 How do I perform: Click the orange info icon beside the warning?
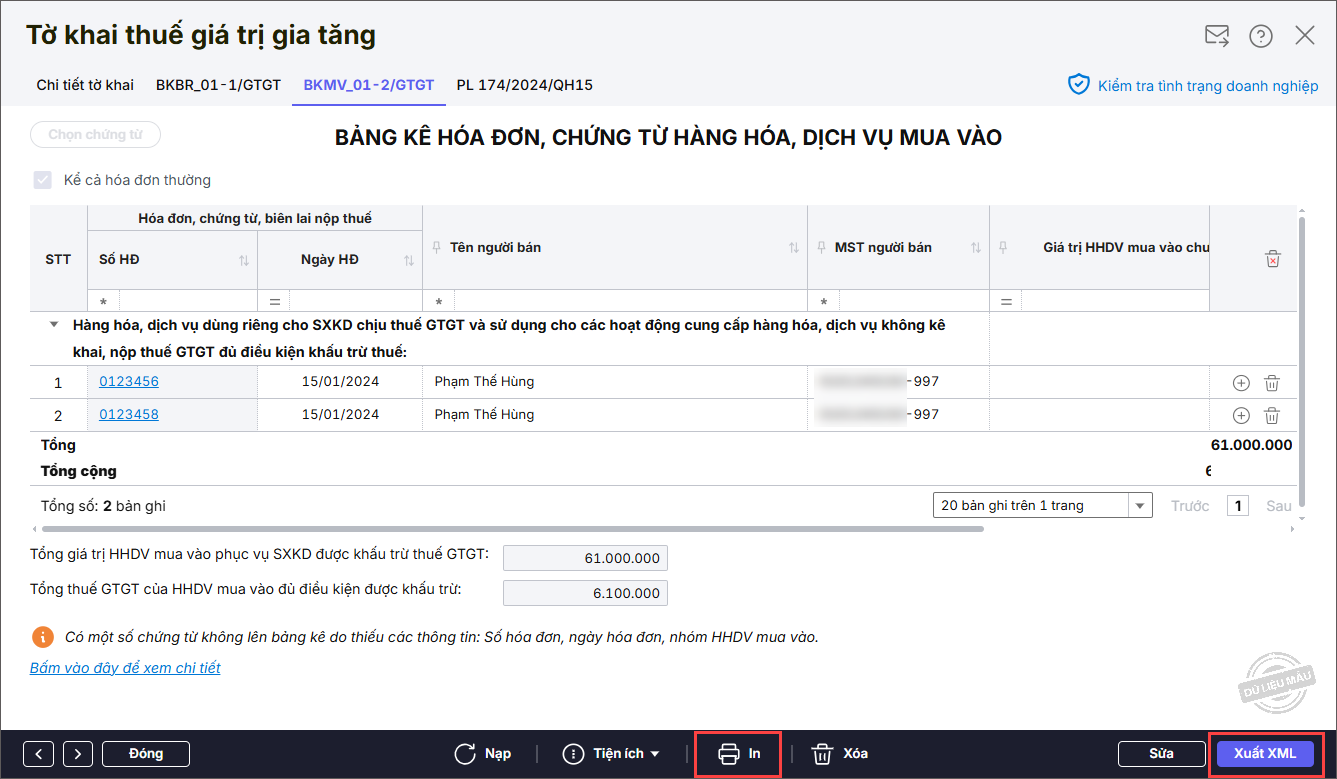[43, 636]
